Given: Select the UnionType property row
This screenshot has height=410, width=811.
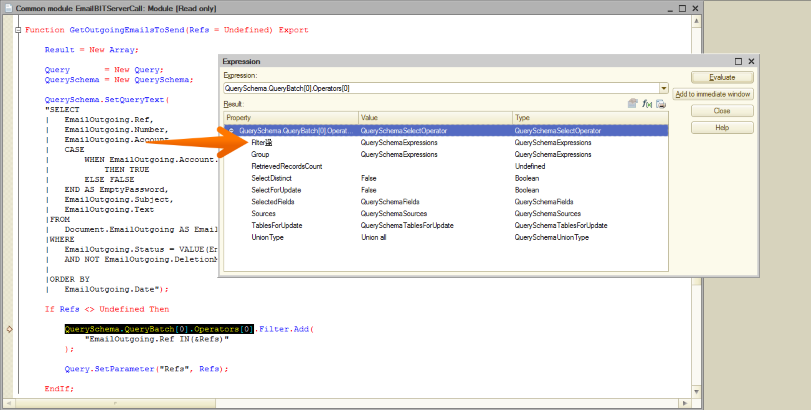Looking at the screenshot, I should (x=446, y=237).
